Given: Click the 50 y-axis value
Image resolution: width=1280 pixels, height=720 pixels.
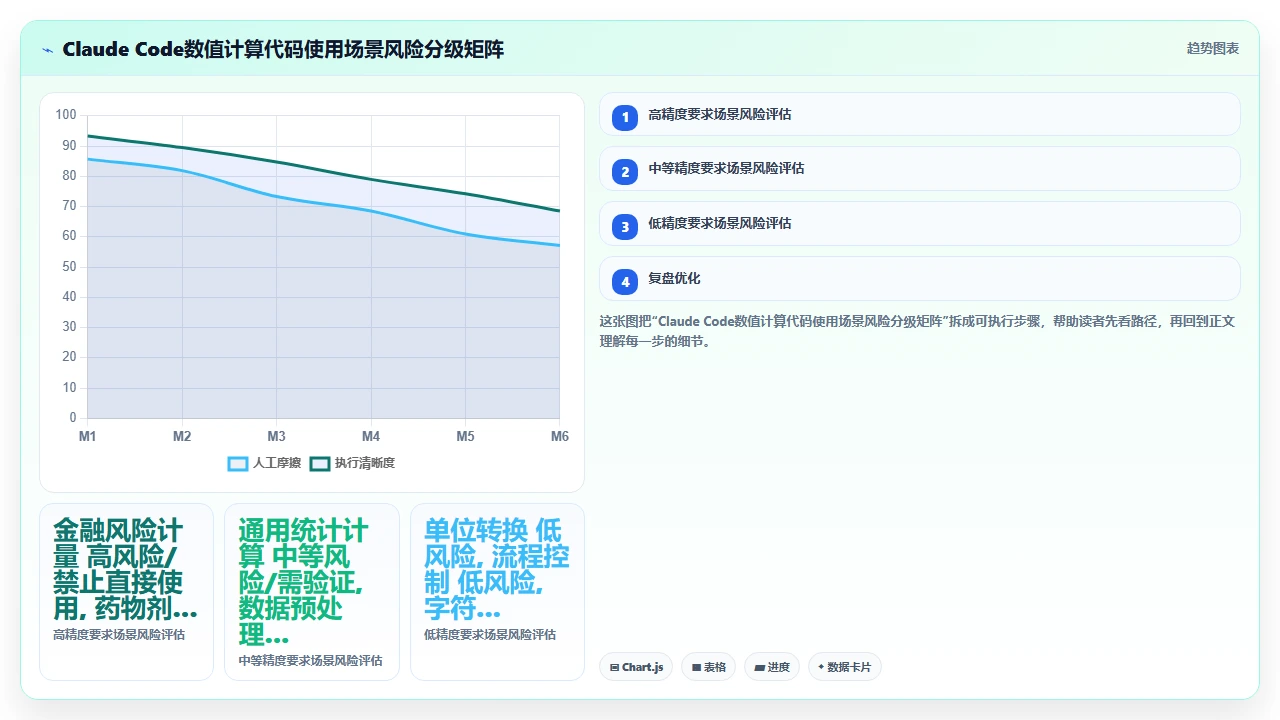Looking at the screenshot, I should tap(69, 267).
